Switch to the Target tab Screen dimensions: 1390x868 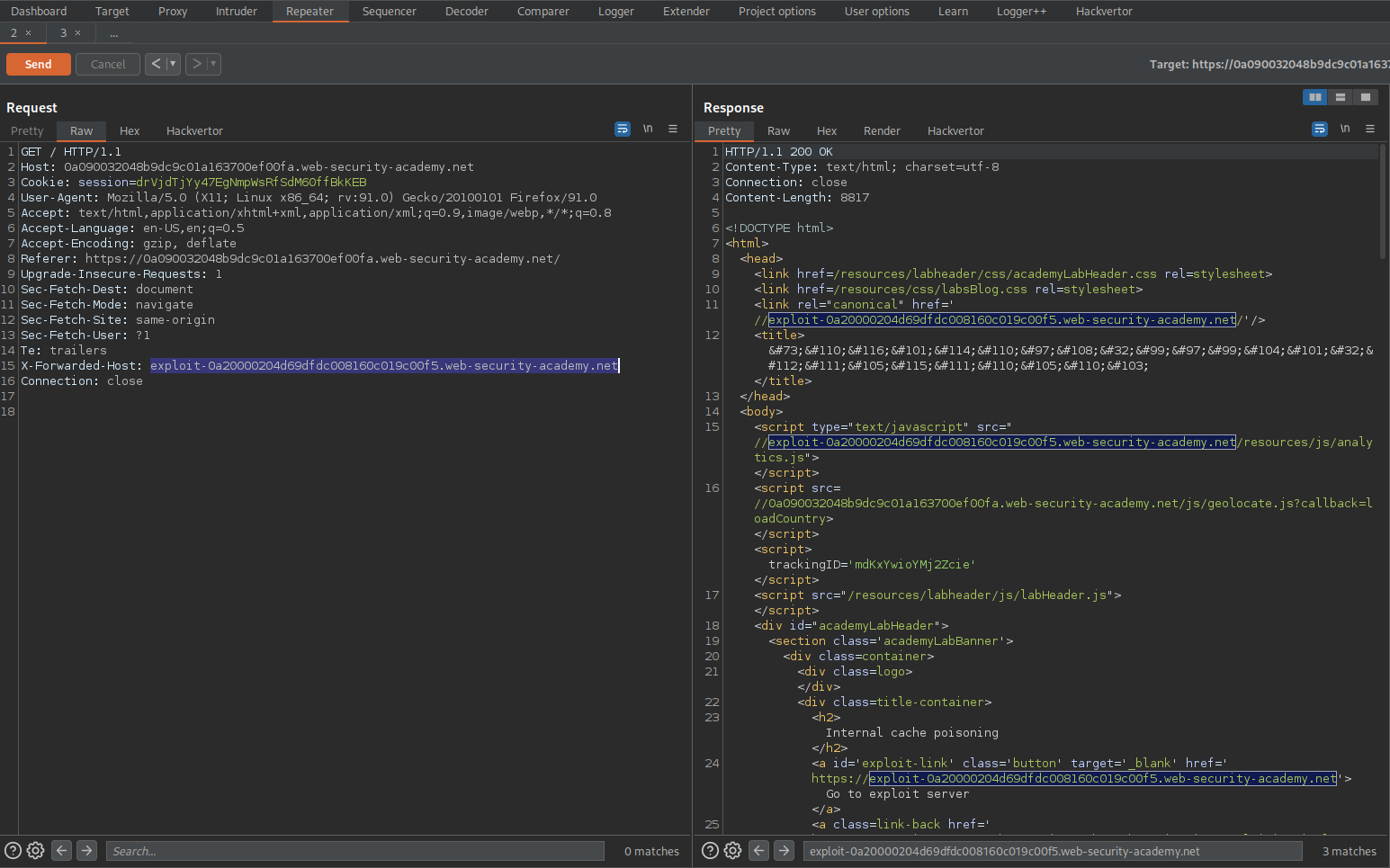tap(112, 12)
